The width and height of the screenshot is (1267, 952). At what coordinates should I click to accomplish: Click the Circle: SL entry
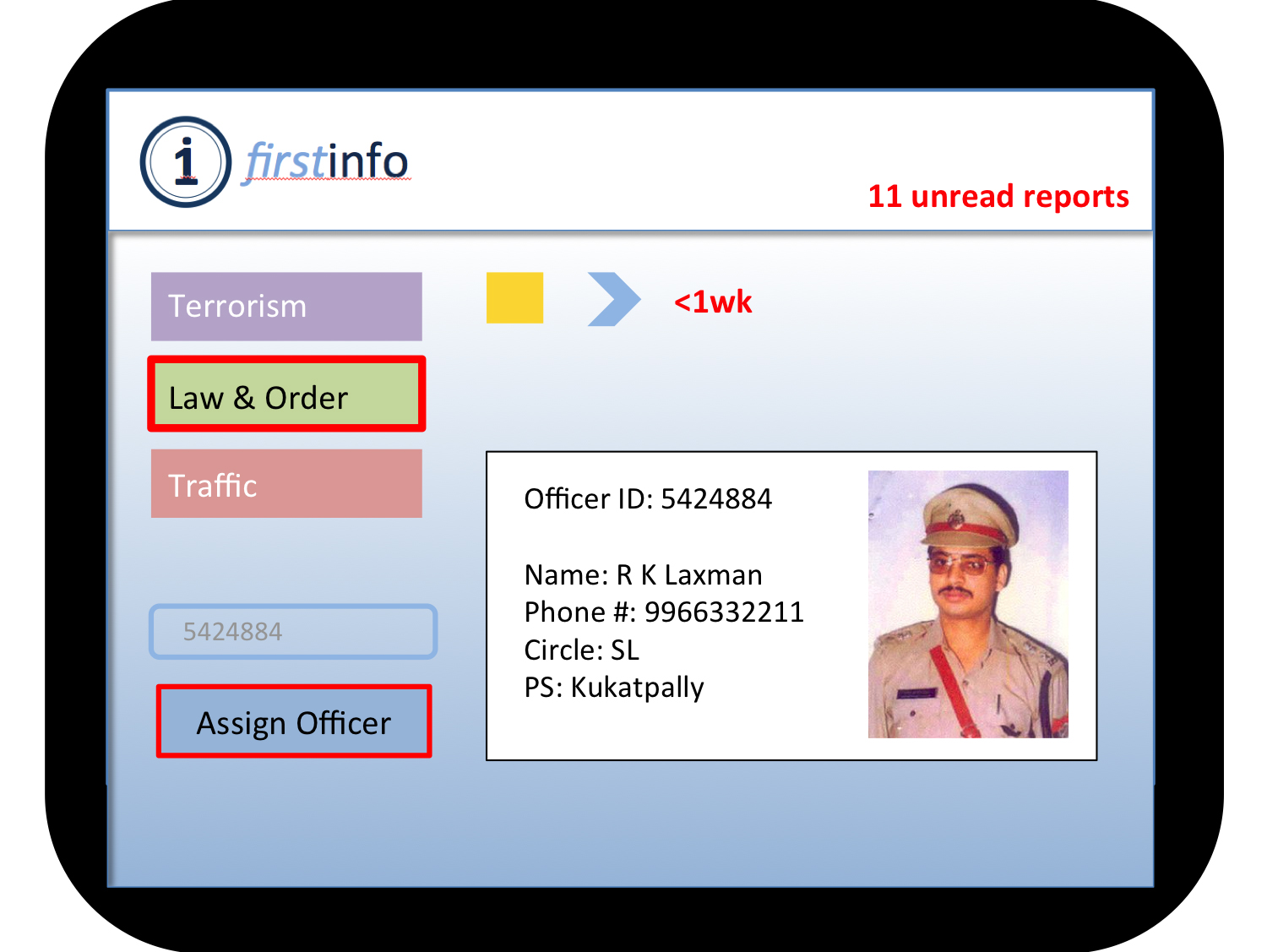(x=581, y=650)
